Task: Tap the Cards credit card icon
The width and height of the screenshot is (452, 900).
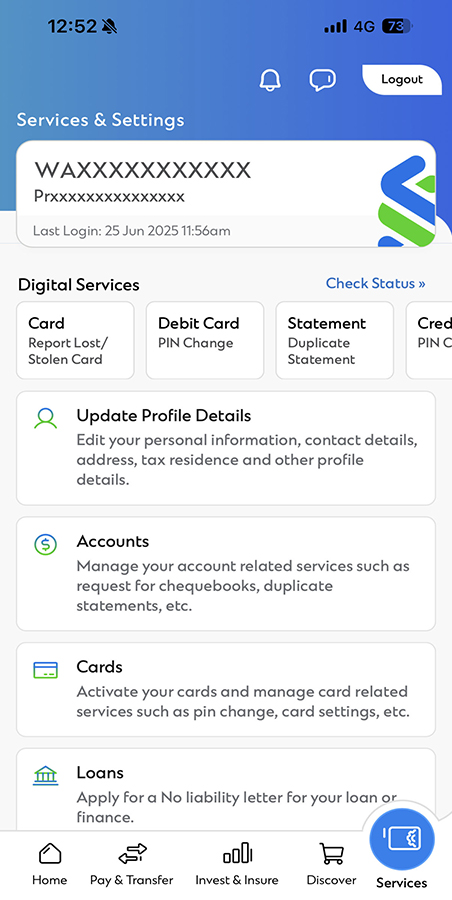Action: pyautogui.click(x=45, y=670)
